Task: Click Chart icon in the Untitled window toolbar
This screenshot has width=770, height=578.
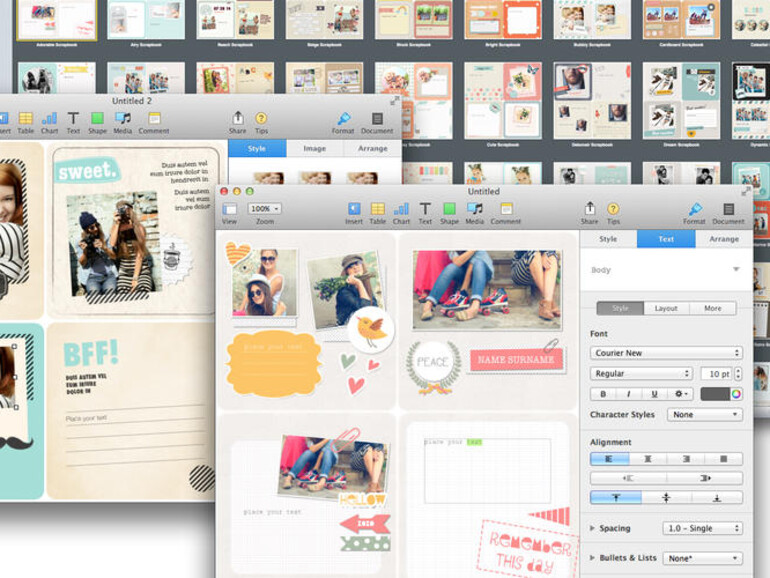Action: coord(401,209)
